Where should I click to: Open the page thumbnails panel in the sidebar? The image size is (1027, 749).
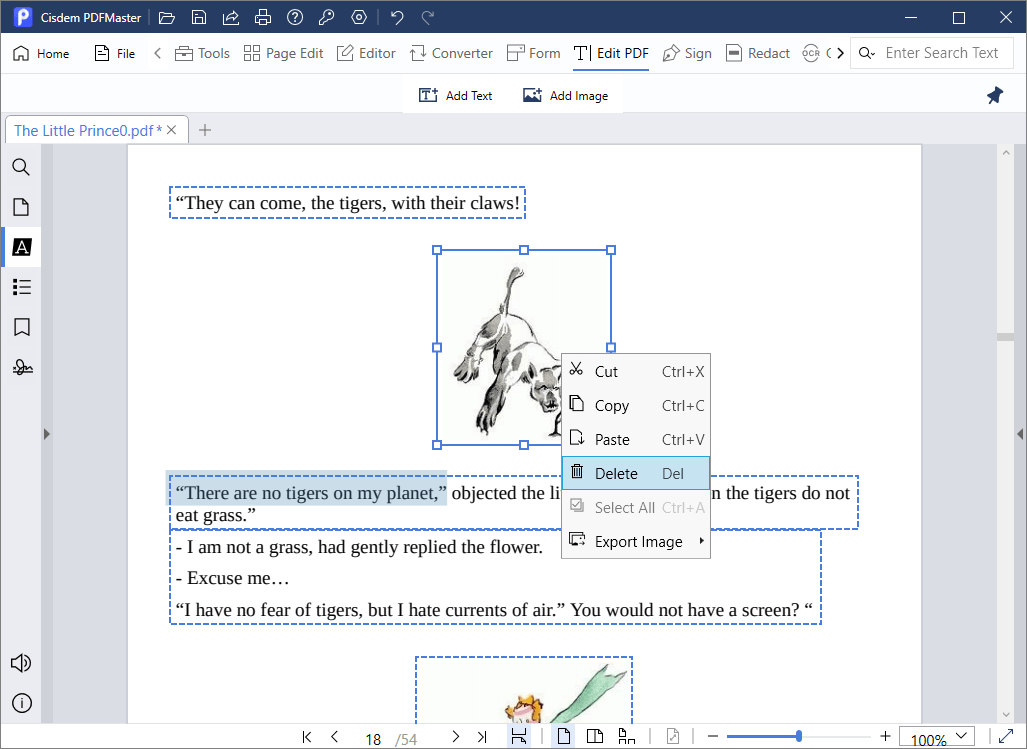pos(21,207)
